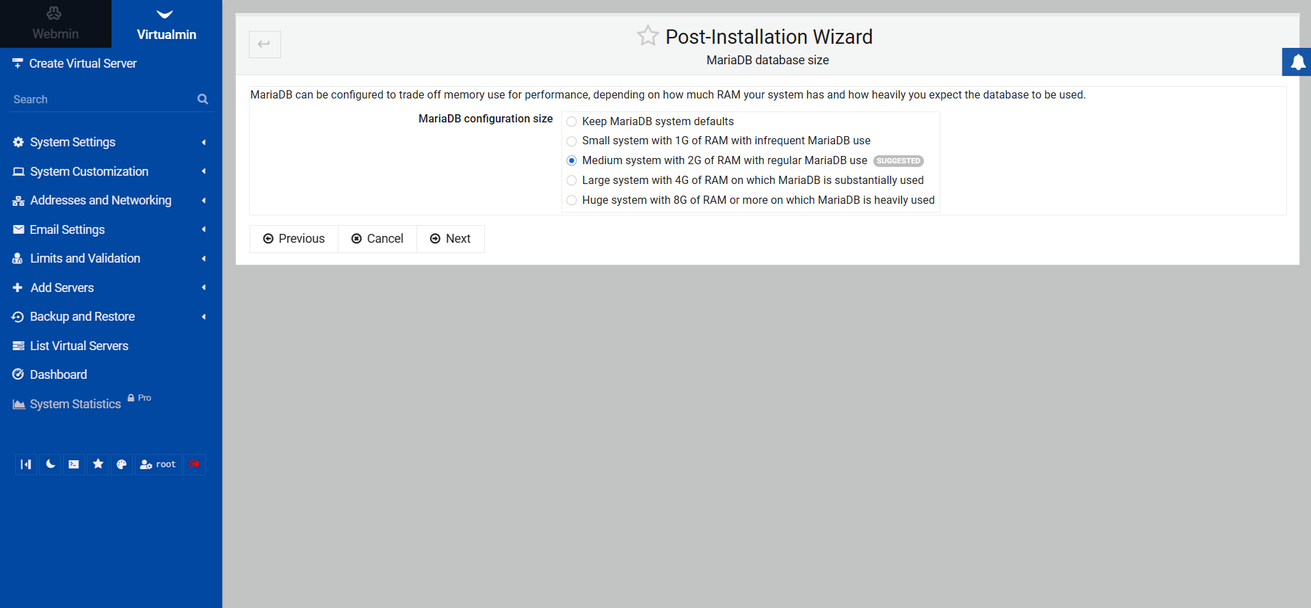
Task: Click the sidebar Search field
Action: [100, 99]
